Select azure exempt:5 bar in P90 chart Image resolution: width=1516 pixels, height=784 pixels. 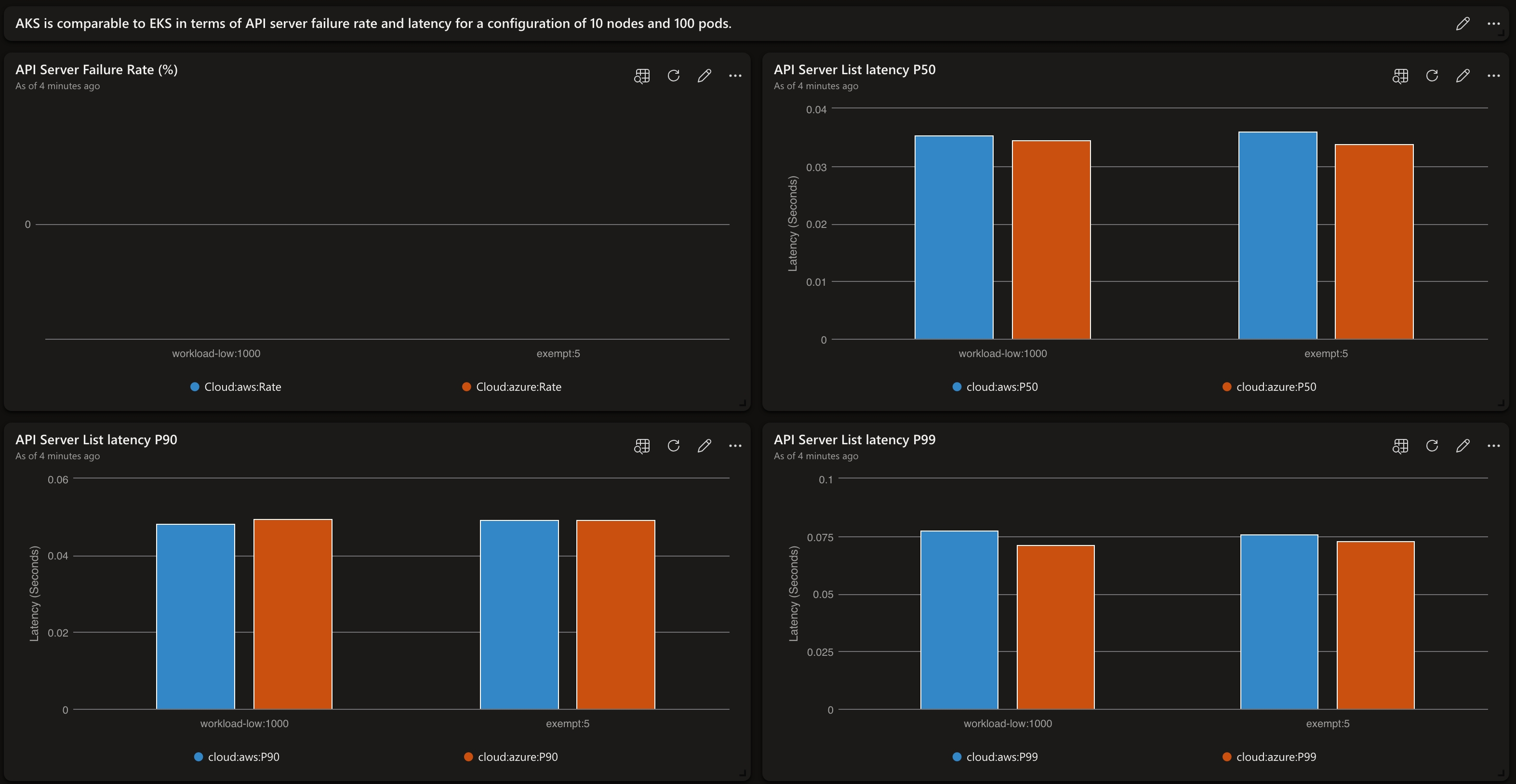(x=615, y=615)
